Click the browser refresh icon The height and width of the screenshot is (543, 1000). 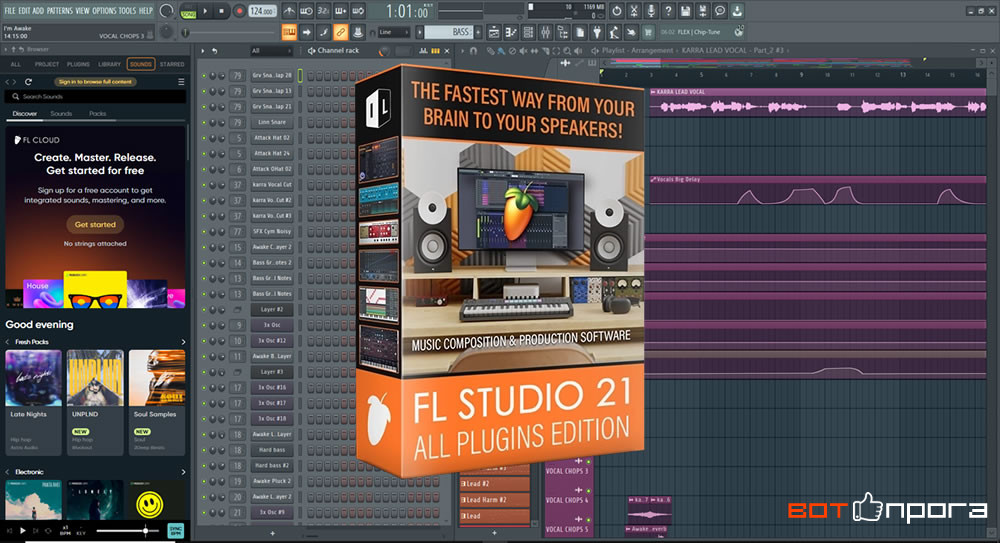point(28,82)
